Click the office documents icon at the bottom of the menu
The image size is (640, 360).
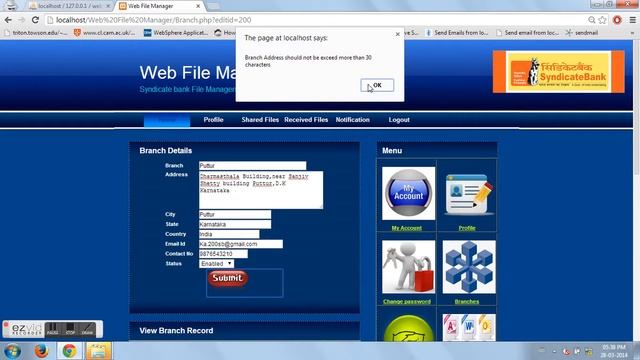click(x=469, y=328)
